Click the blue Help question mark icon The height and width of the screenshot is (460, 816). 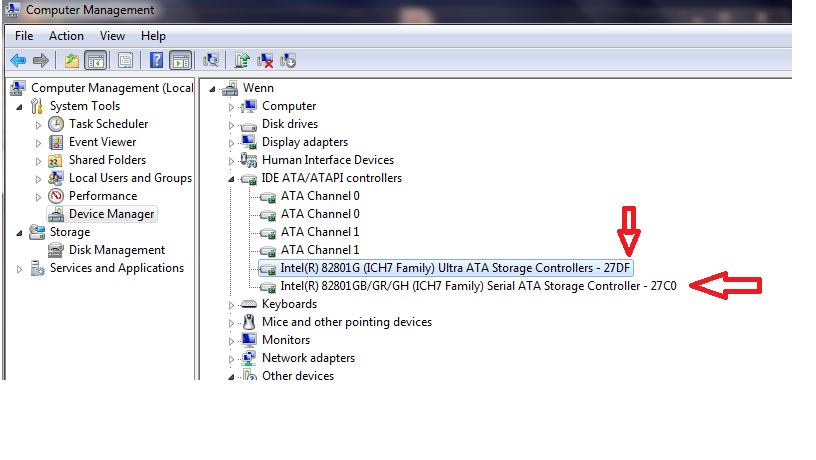point(156,60)
